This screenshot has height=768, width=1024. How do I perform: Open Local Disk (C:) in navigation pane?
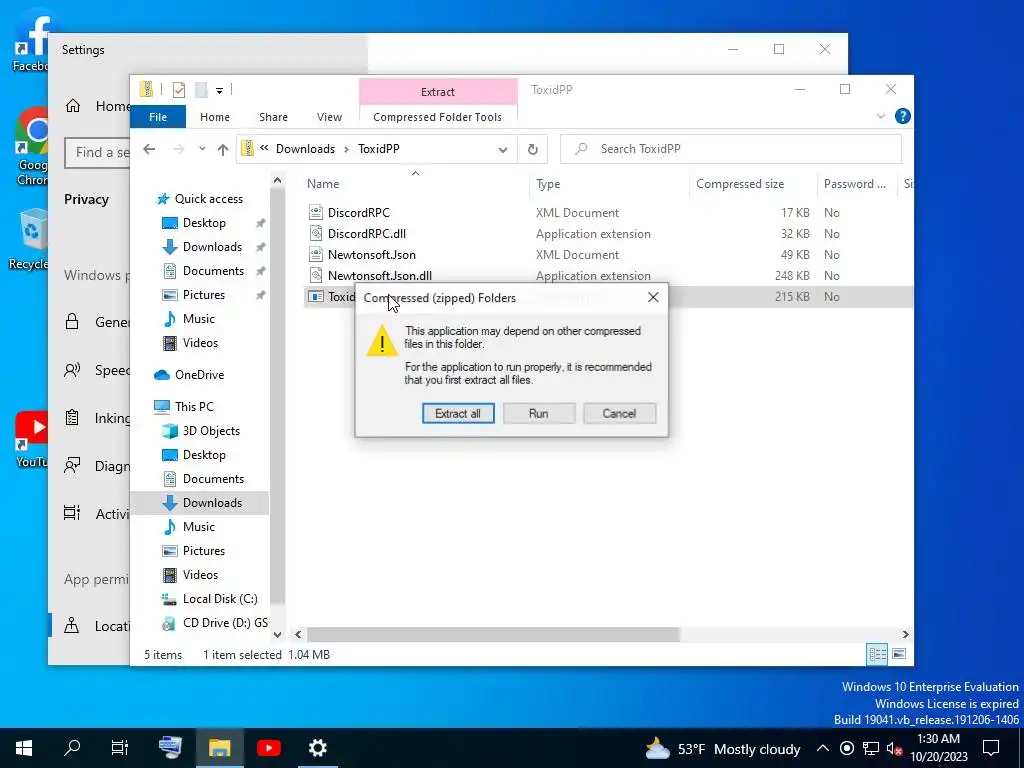tap(220, 599)
